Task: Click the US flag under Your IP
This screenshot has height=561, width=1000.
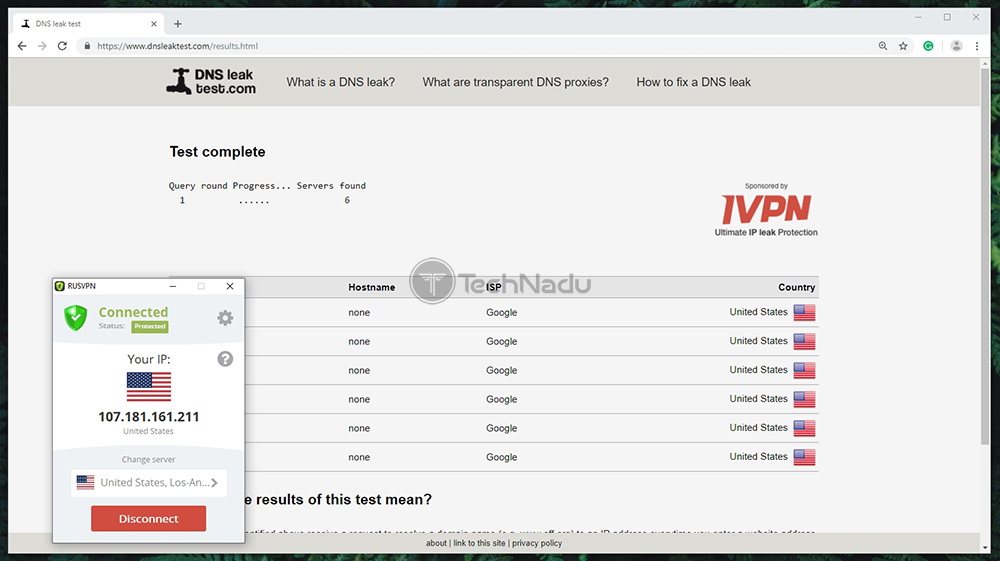Action: (149, 386)
